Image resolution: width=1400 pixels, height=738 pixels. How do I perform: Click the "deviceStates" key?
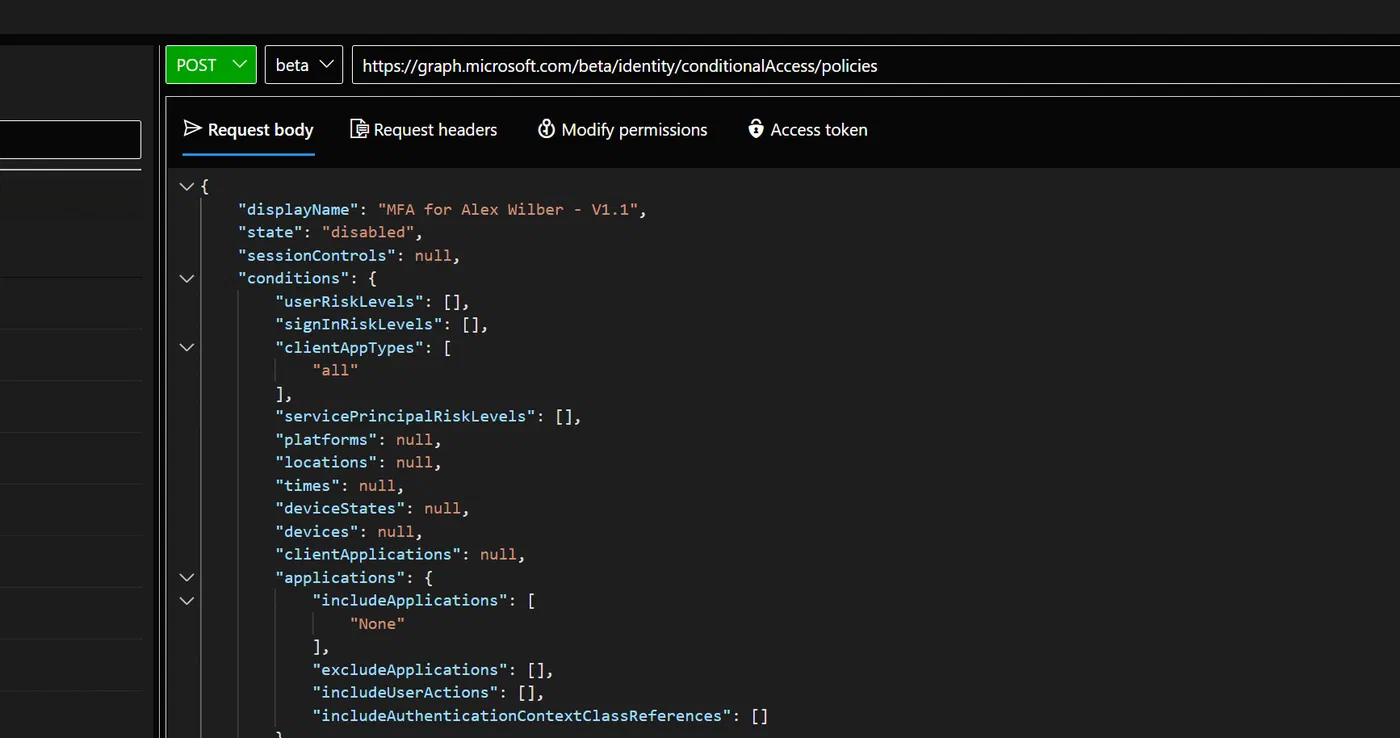[x=341, y=508]
